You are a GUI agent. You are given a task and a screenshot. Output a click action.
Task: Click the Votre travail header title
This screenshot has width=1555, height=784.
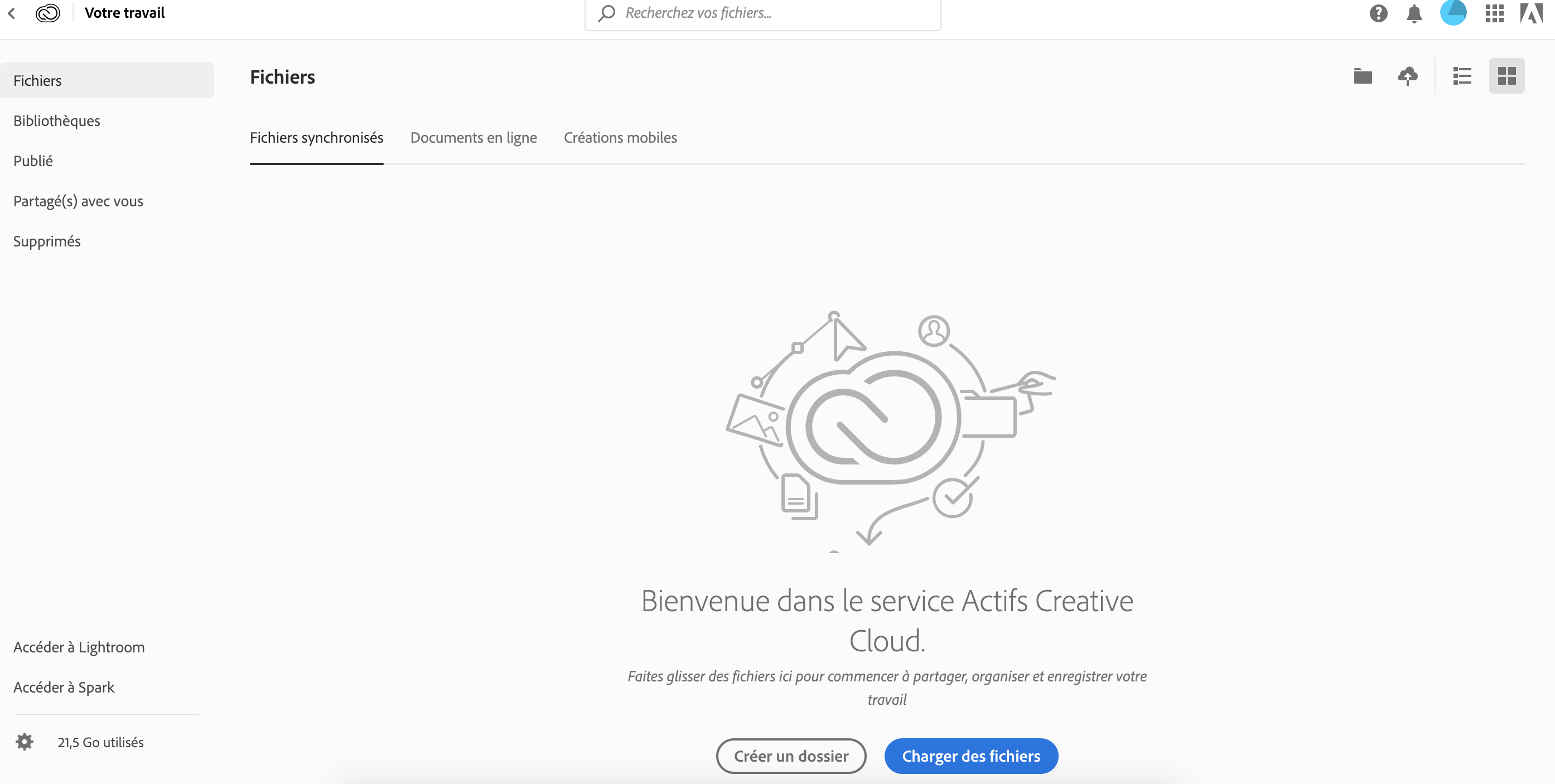[x=124, y=13]
